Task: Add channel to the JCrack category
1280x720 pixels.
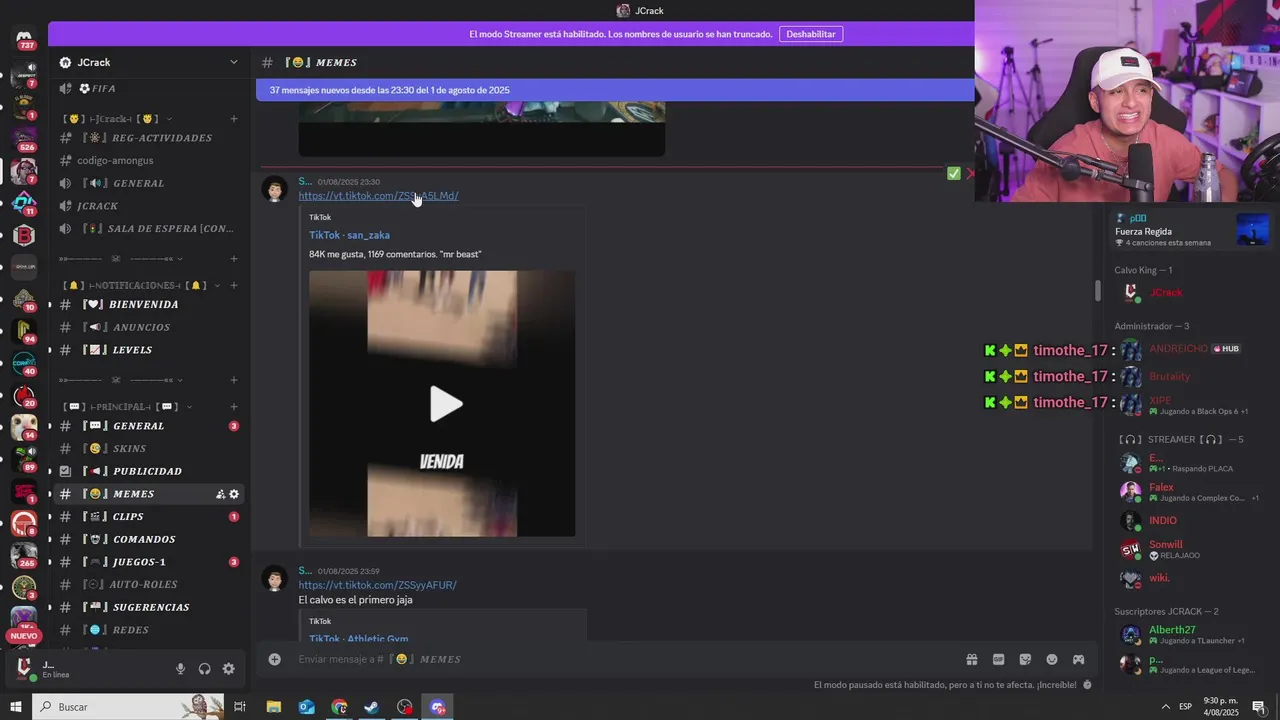Action: click(x=234, y=119)
